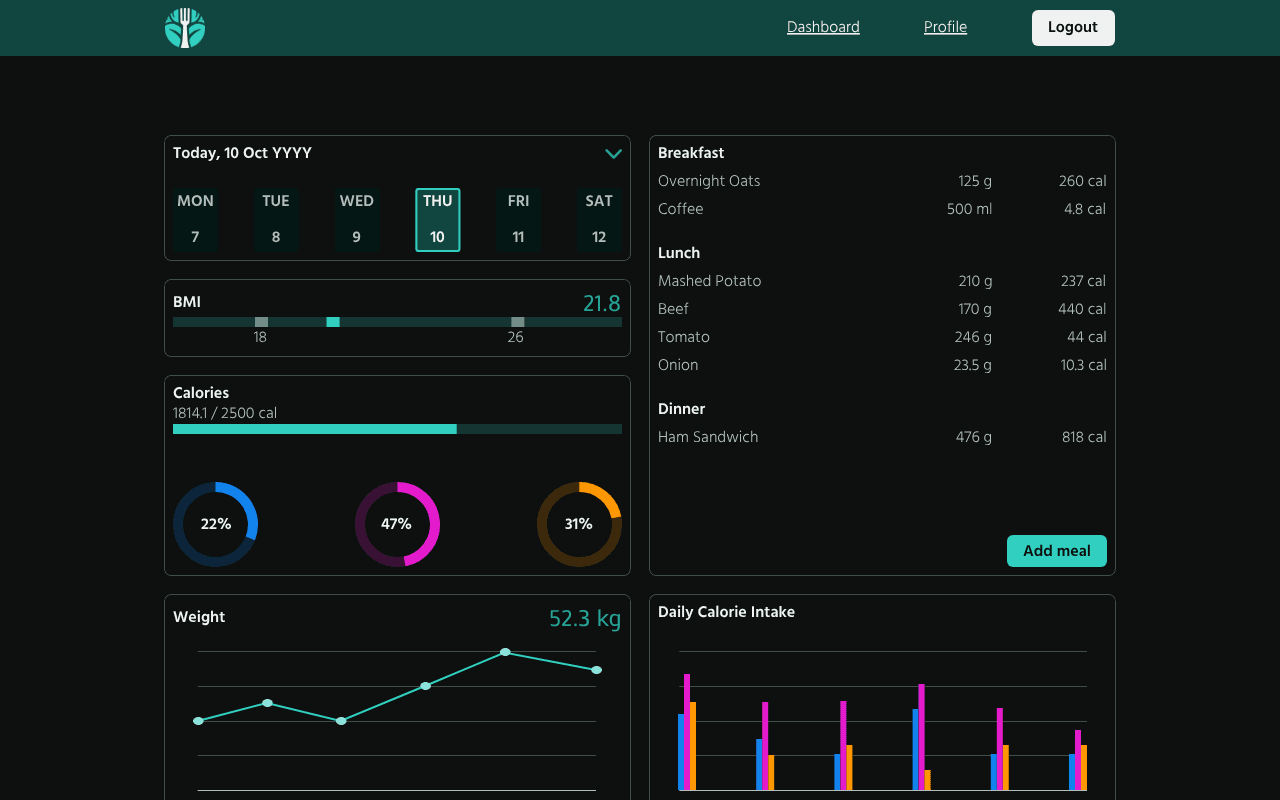1280x800 pixels.
Task: Click the 21.8 BMI value
Action: [602, 304]
